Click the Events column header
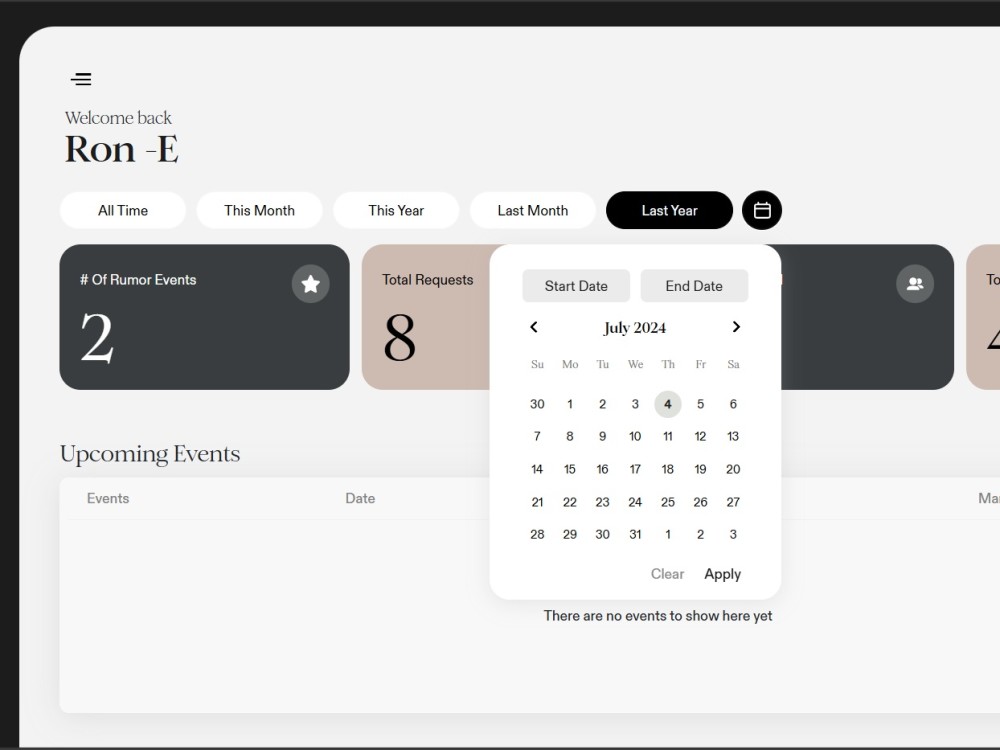The height and width of the screenshot is (750, 1000). click(x=108, y=499)
